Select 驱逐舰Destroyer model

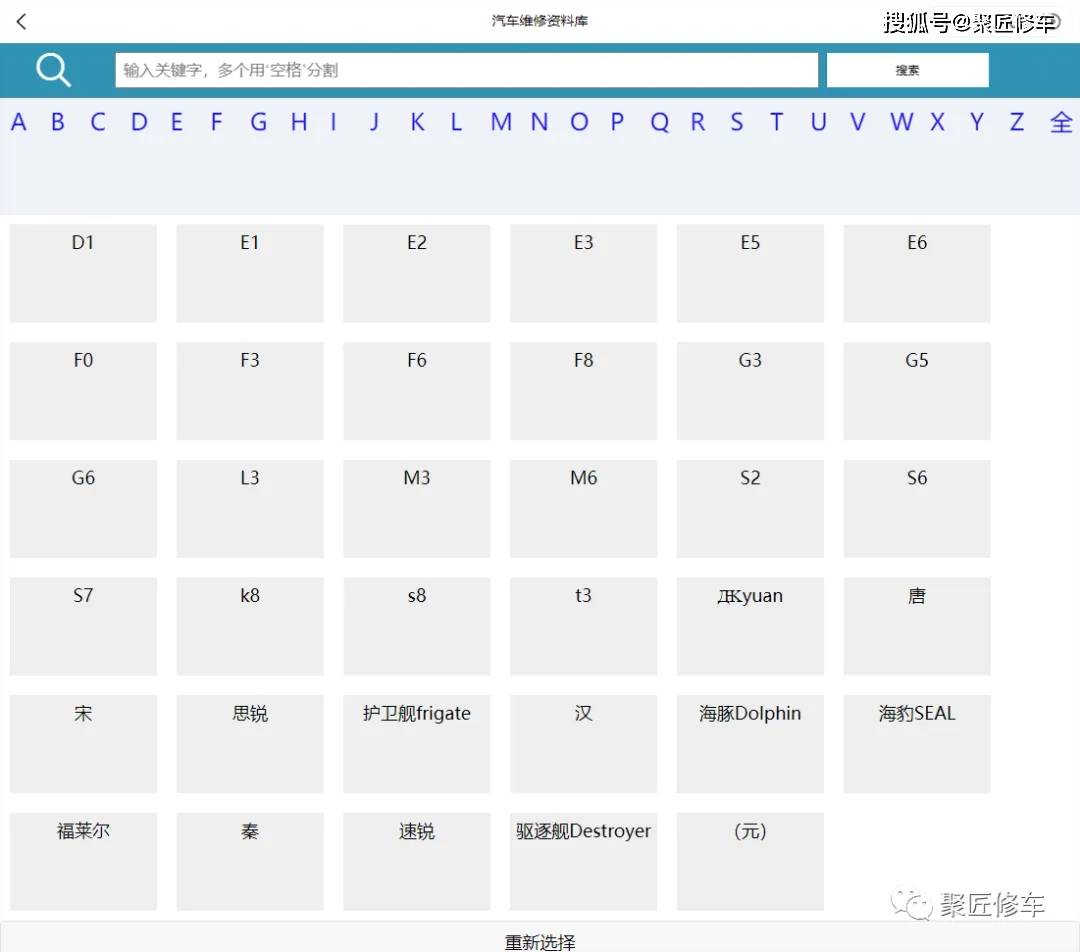click(x=583, y=862)
